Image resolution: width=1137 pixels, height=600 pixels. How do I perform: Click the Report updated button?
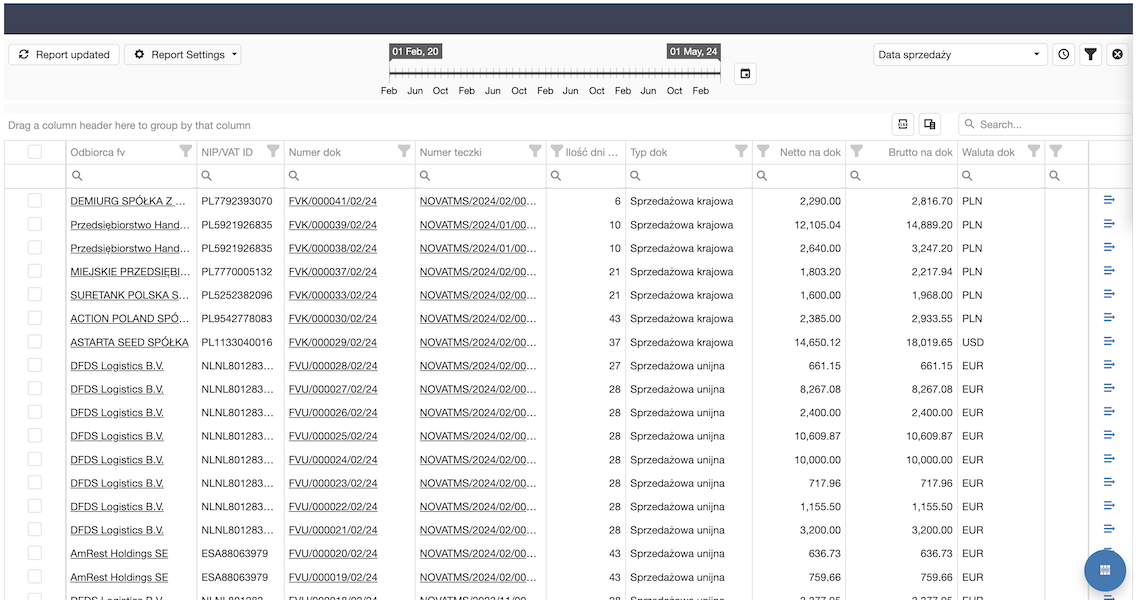pos(64,55)
